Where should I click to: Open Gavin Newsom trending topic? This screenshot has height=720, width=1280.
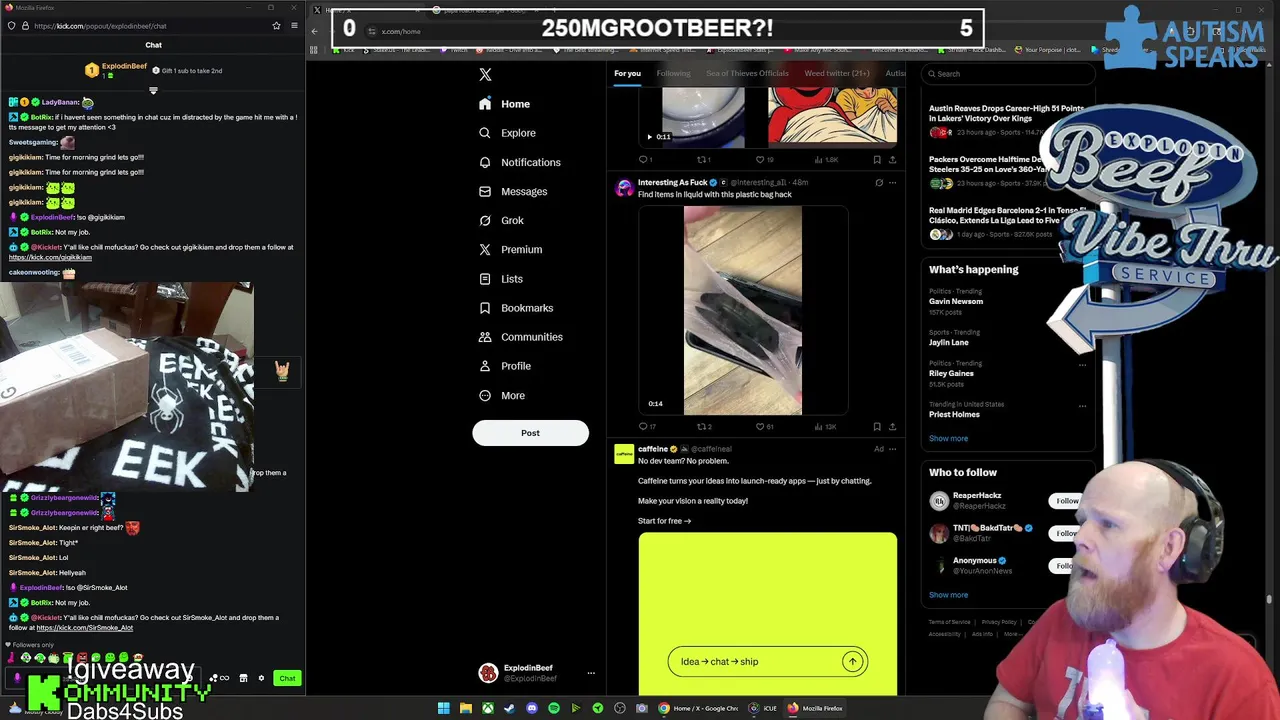tap(956, 301)
